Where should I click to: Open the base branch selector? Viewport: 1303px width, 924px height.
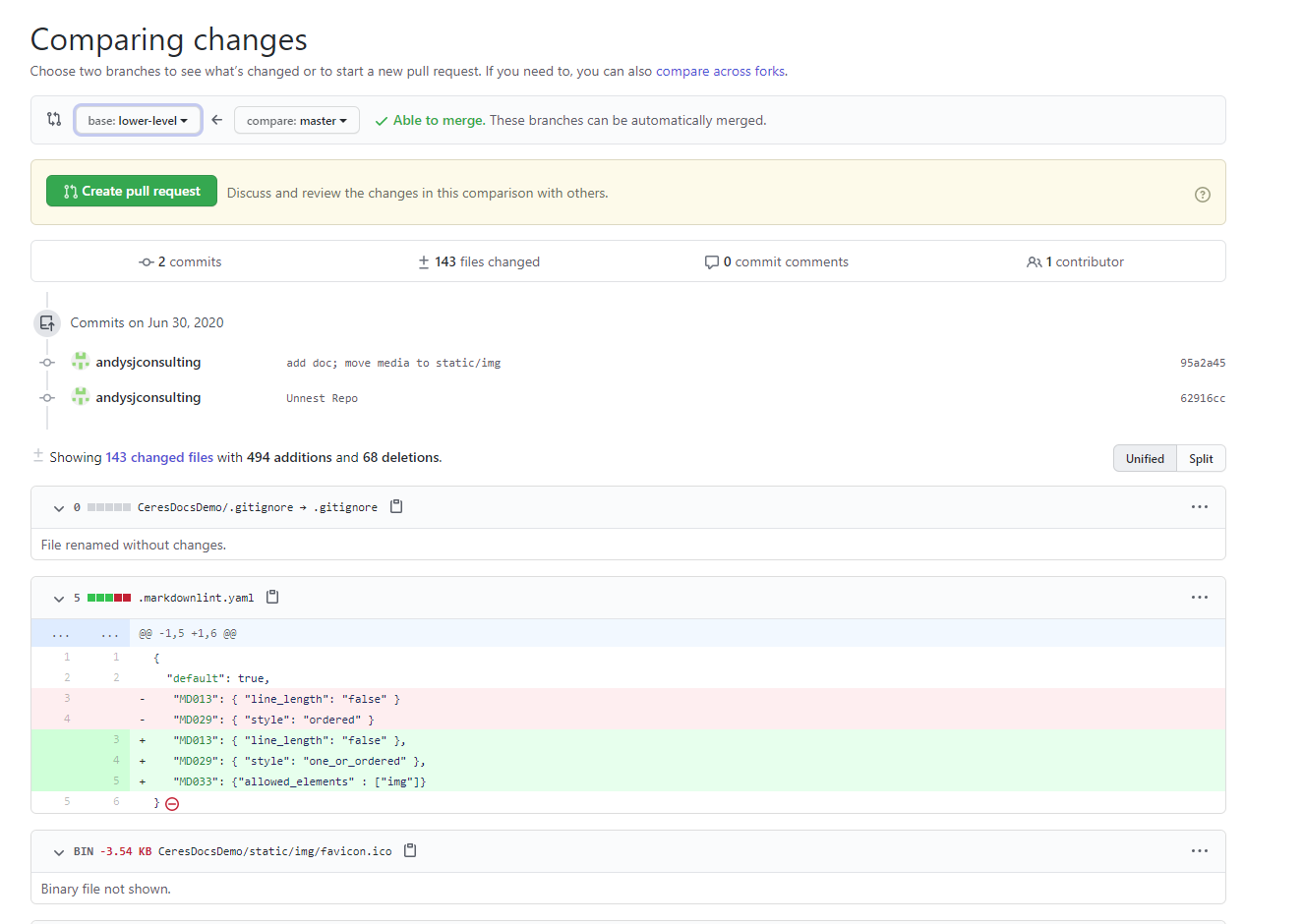click(x=138, y=119)
